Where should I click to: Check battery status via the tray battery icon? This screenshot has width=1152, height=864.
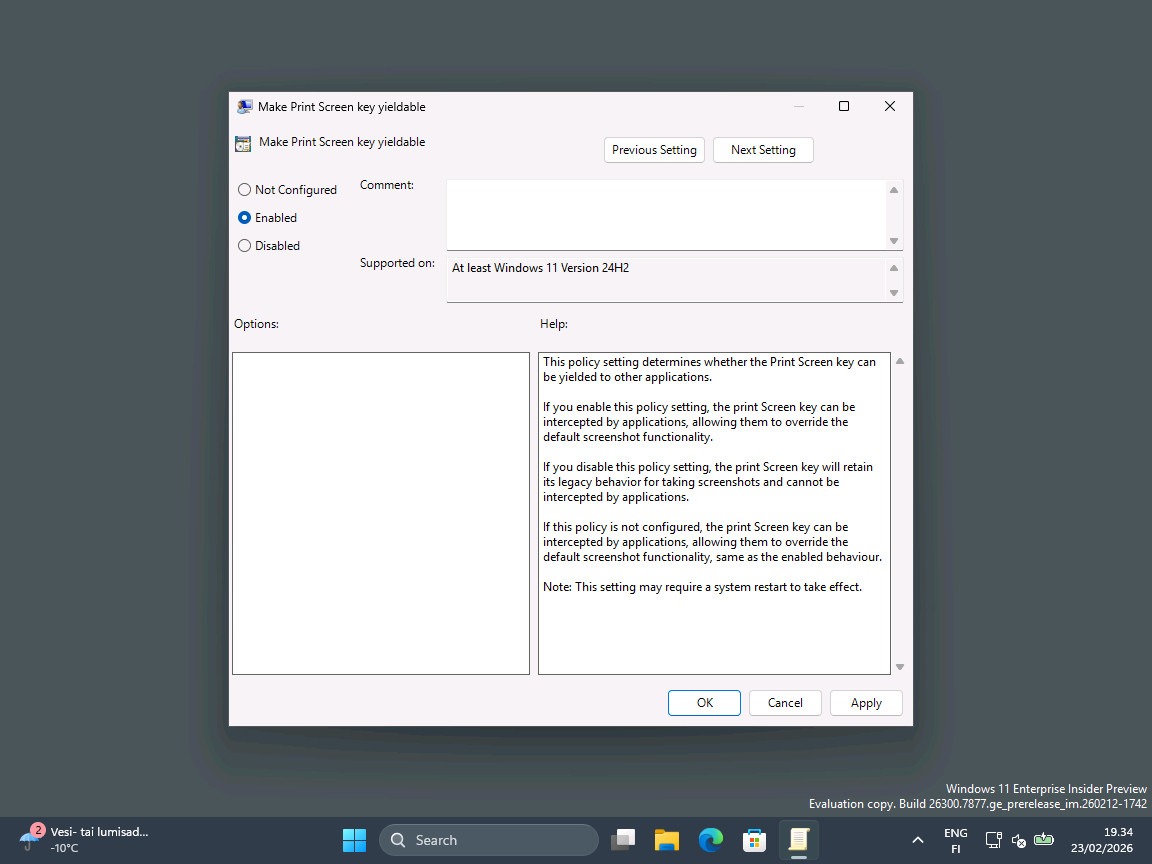(1044, 841)
